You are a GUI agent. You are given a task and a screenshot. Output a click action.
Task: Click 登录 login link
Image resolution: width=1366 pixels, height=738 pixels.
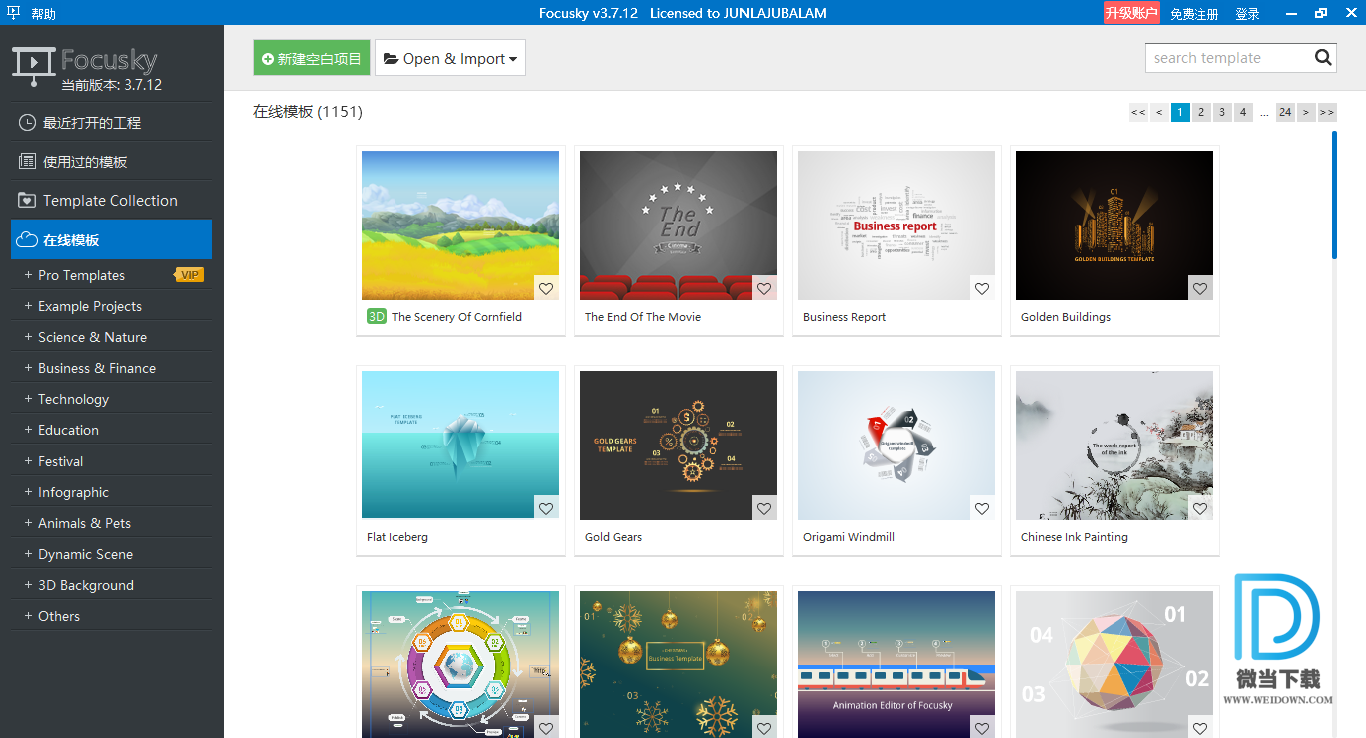1247,14
